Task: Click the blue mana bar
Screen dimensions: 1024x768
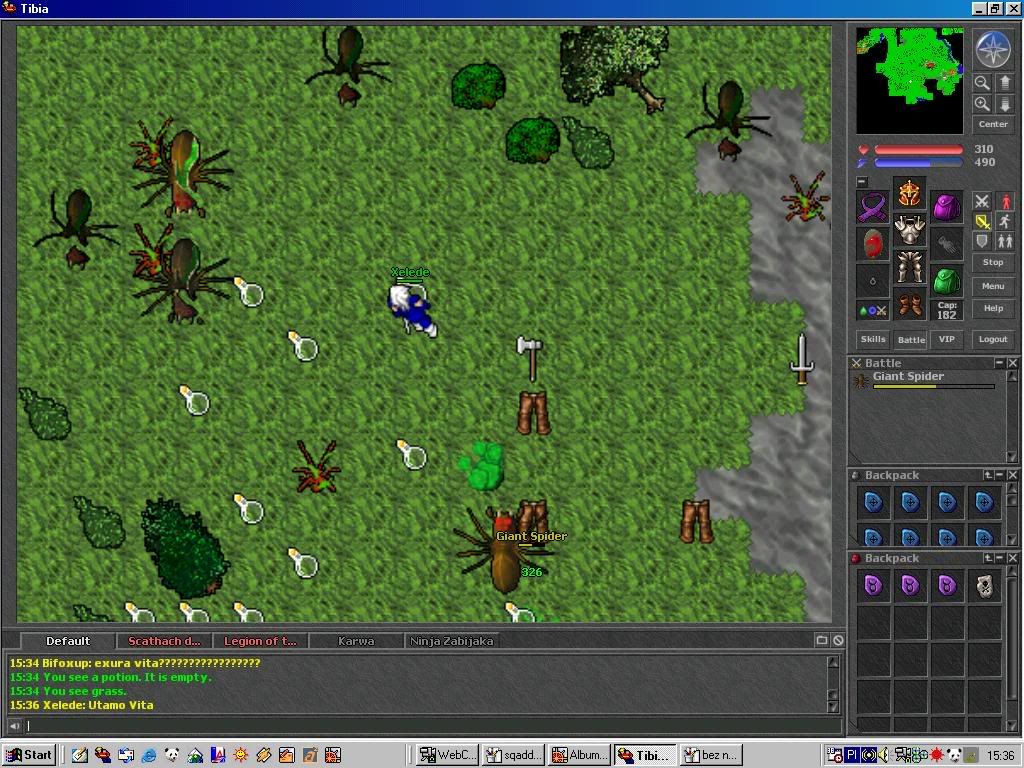Action: click(x=918, y=163)
